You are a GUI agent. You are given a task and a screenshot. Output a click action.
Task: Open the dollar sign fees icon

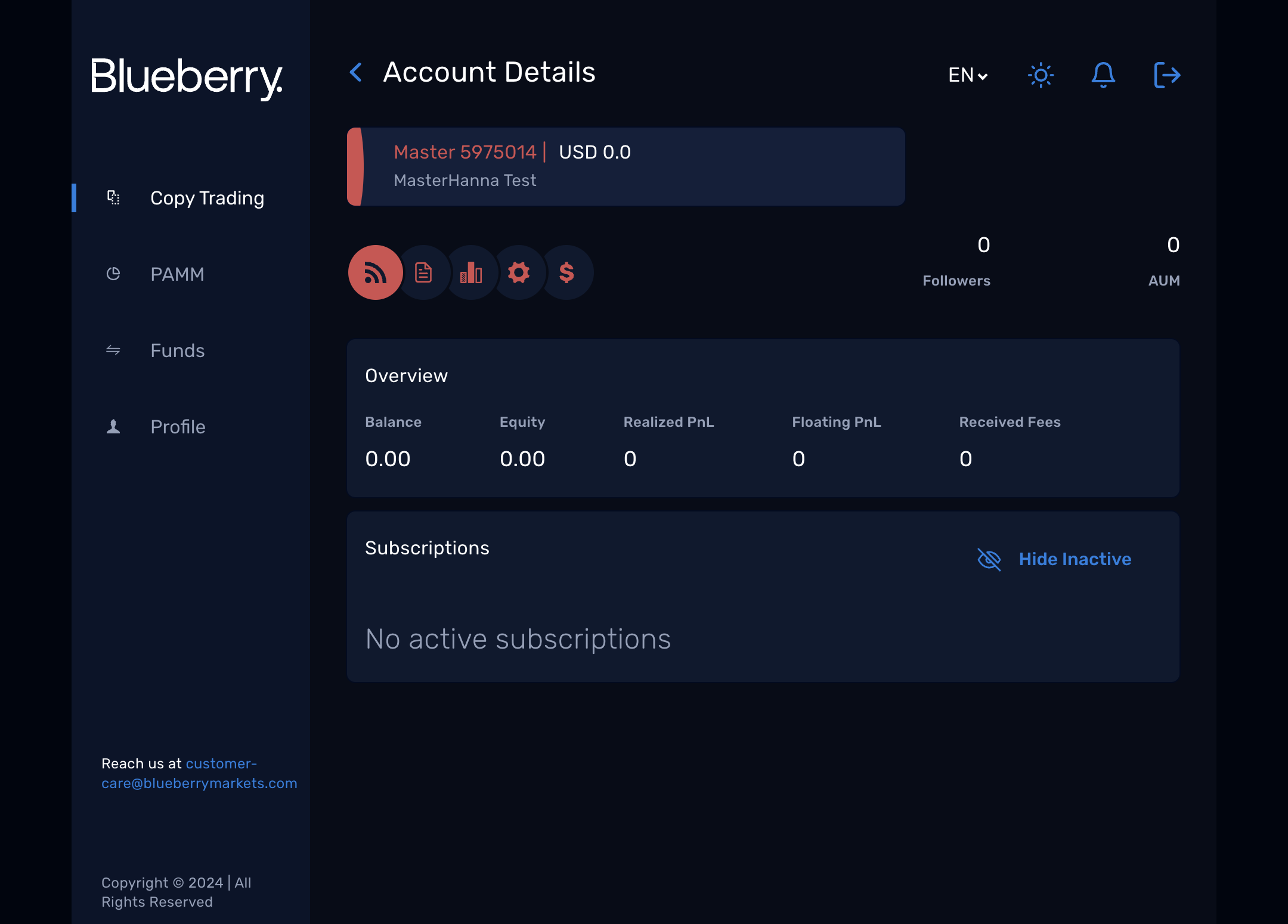click(x=566, y=272)
